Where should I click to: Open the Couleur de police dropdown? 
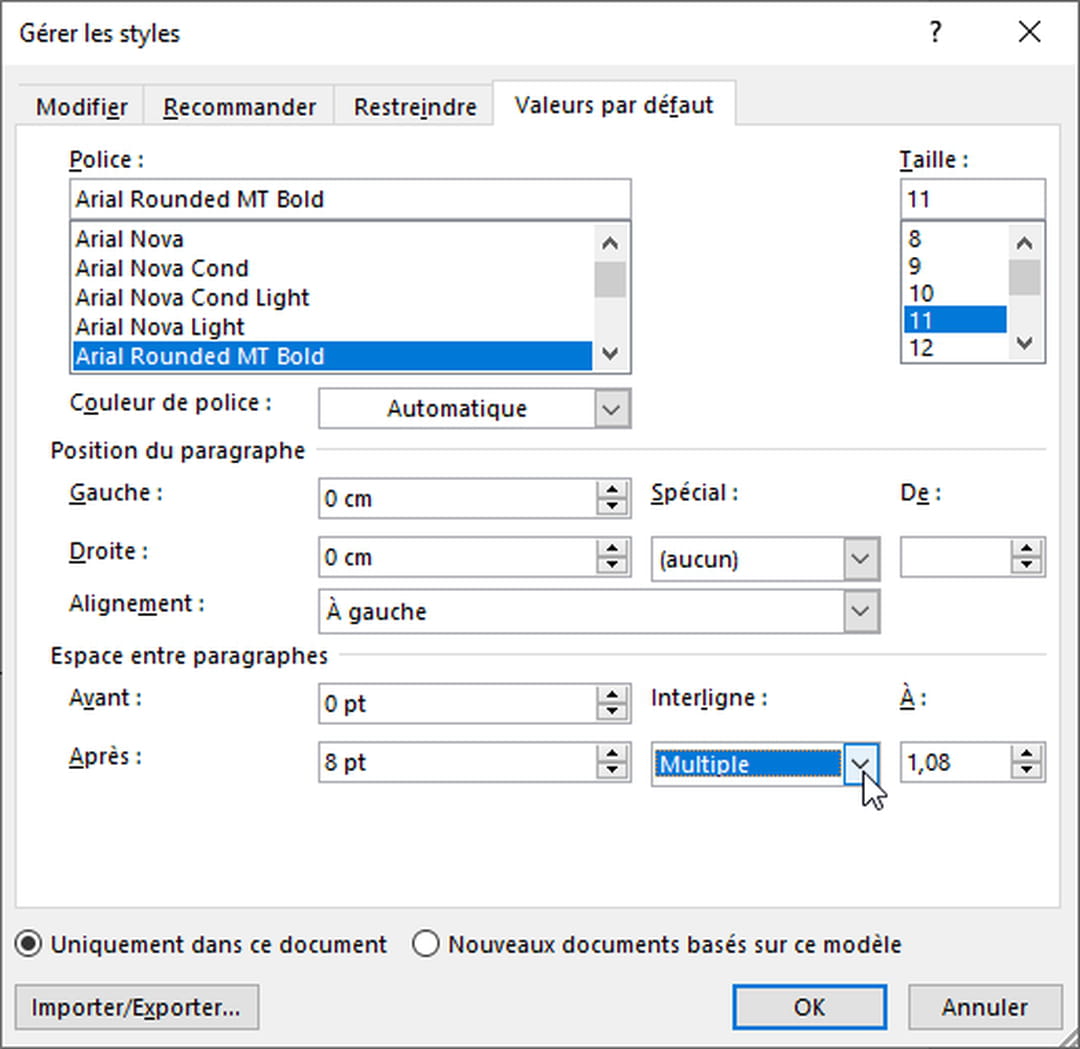tap(610, 408)
